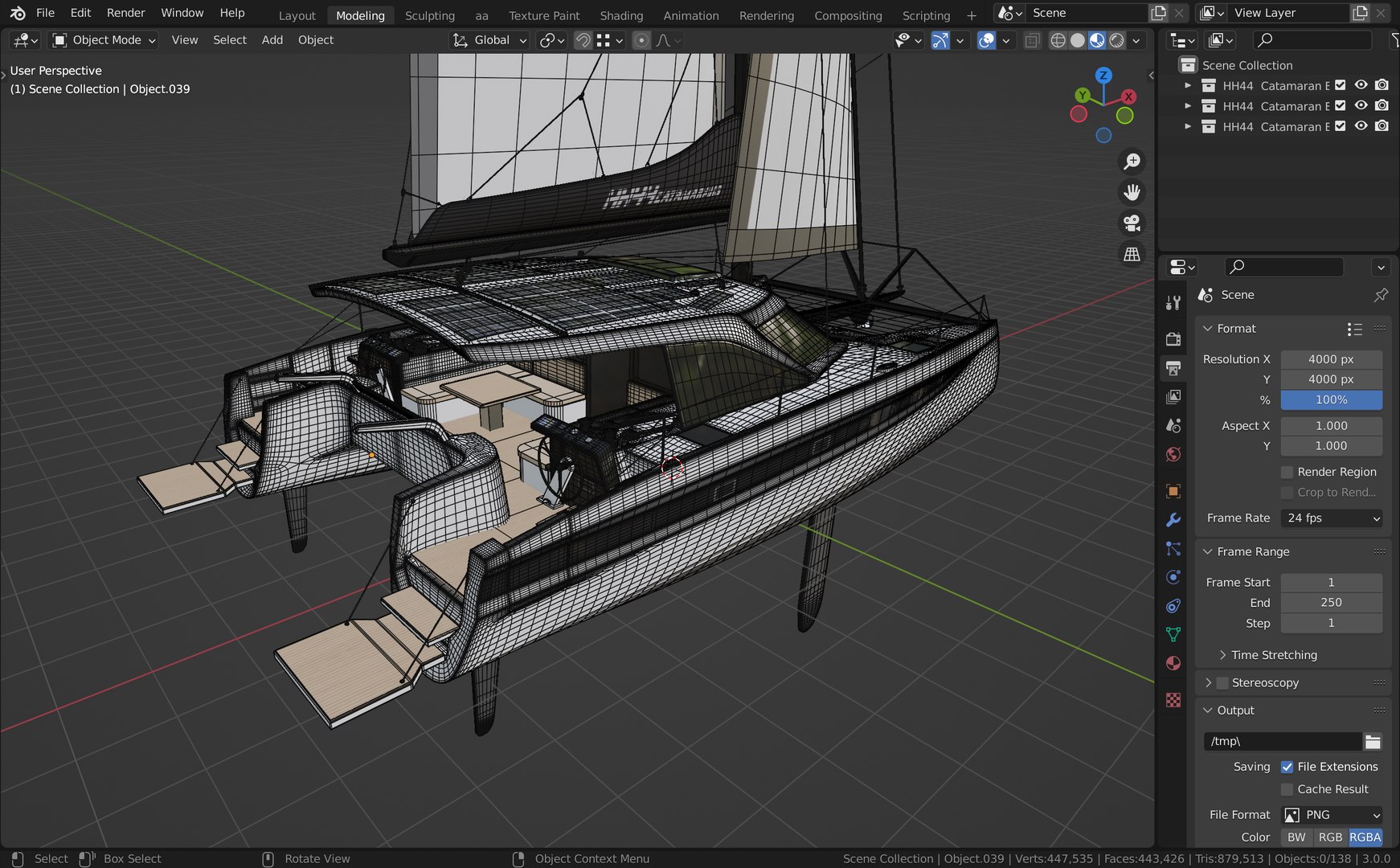1400x868 pixels.
Task: Open File menu
Action: click(x=45, y=13)
